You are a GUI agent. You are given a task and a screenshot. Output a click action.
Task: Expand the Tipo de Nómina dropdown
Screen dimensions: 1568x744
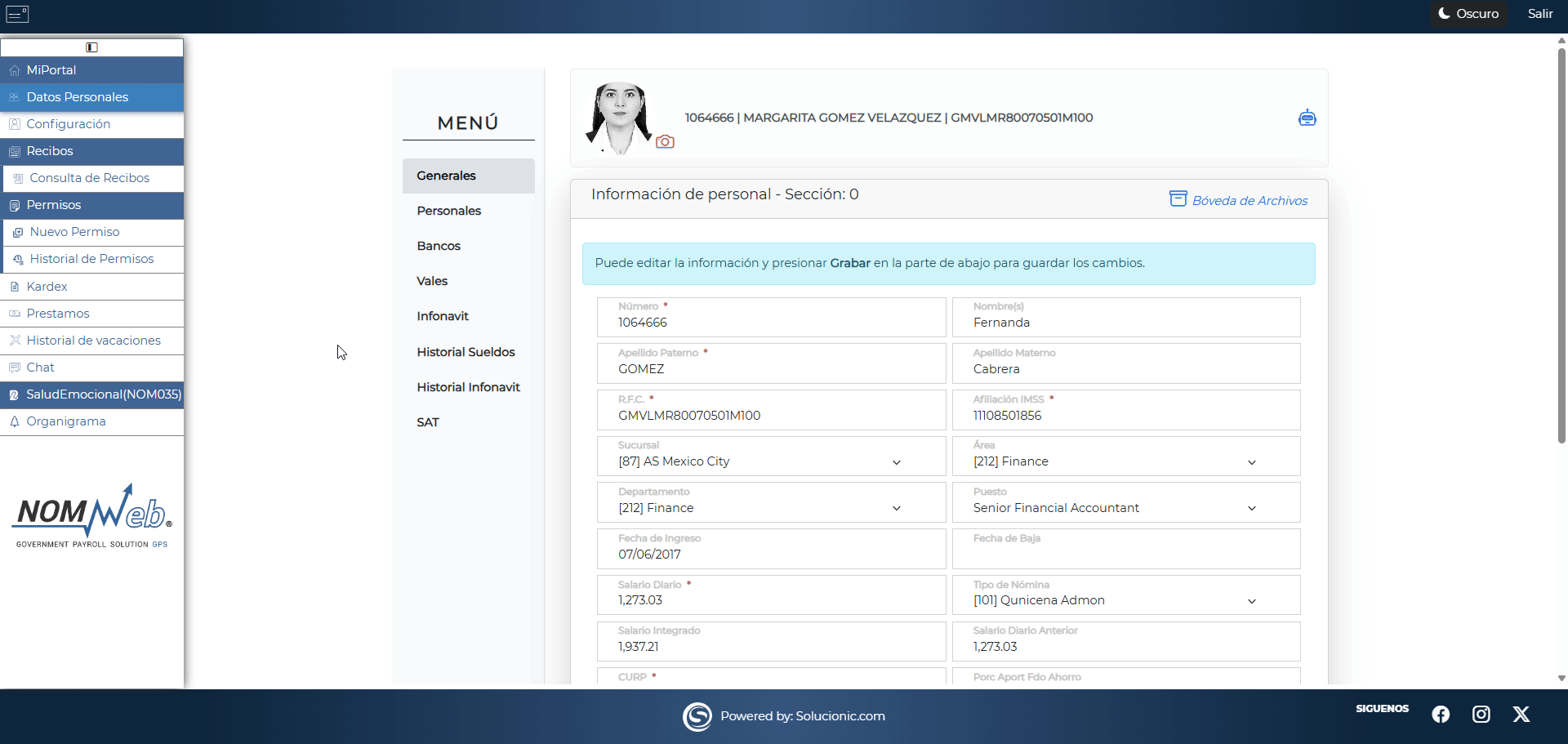click(x=1251, y=601)
